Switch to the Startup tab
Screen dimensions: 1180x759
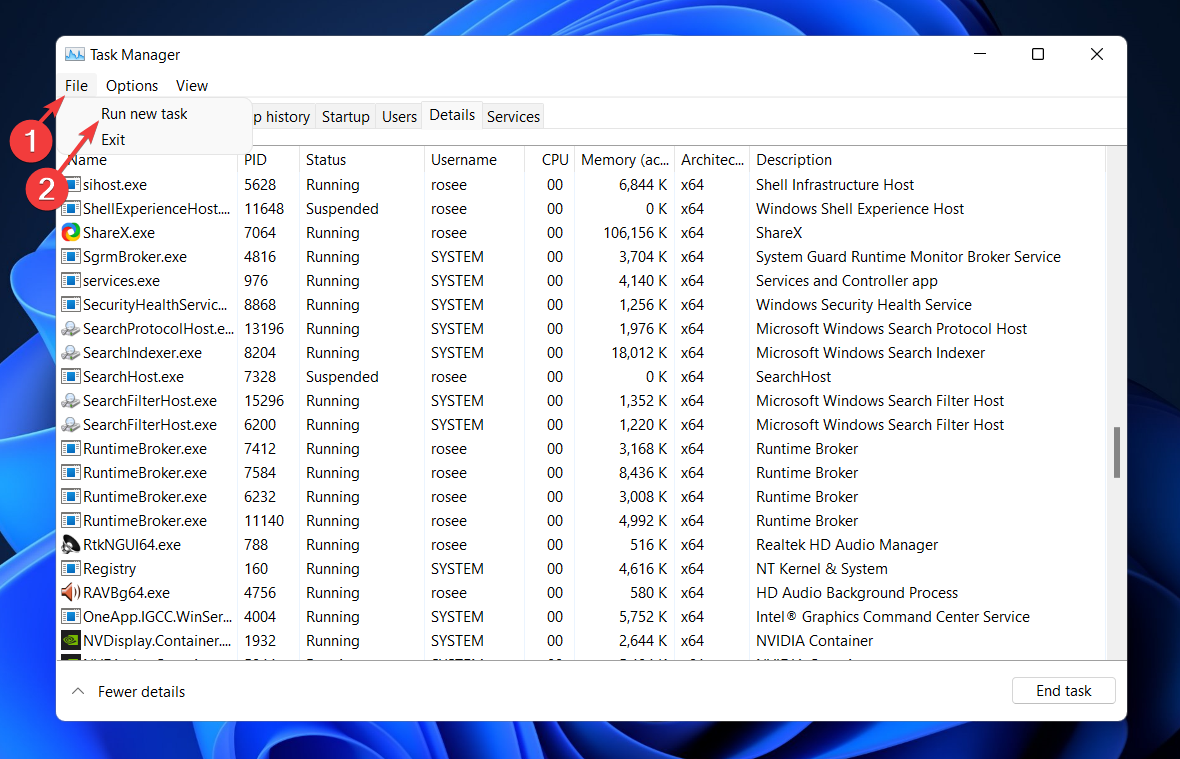pyautogui.click(x=345, y=116)
